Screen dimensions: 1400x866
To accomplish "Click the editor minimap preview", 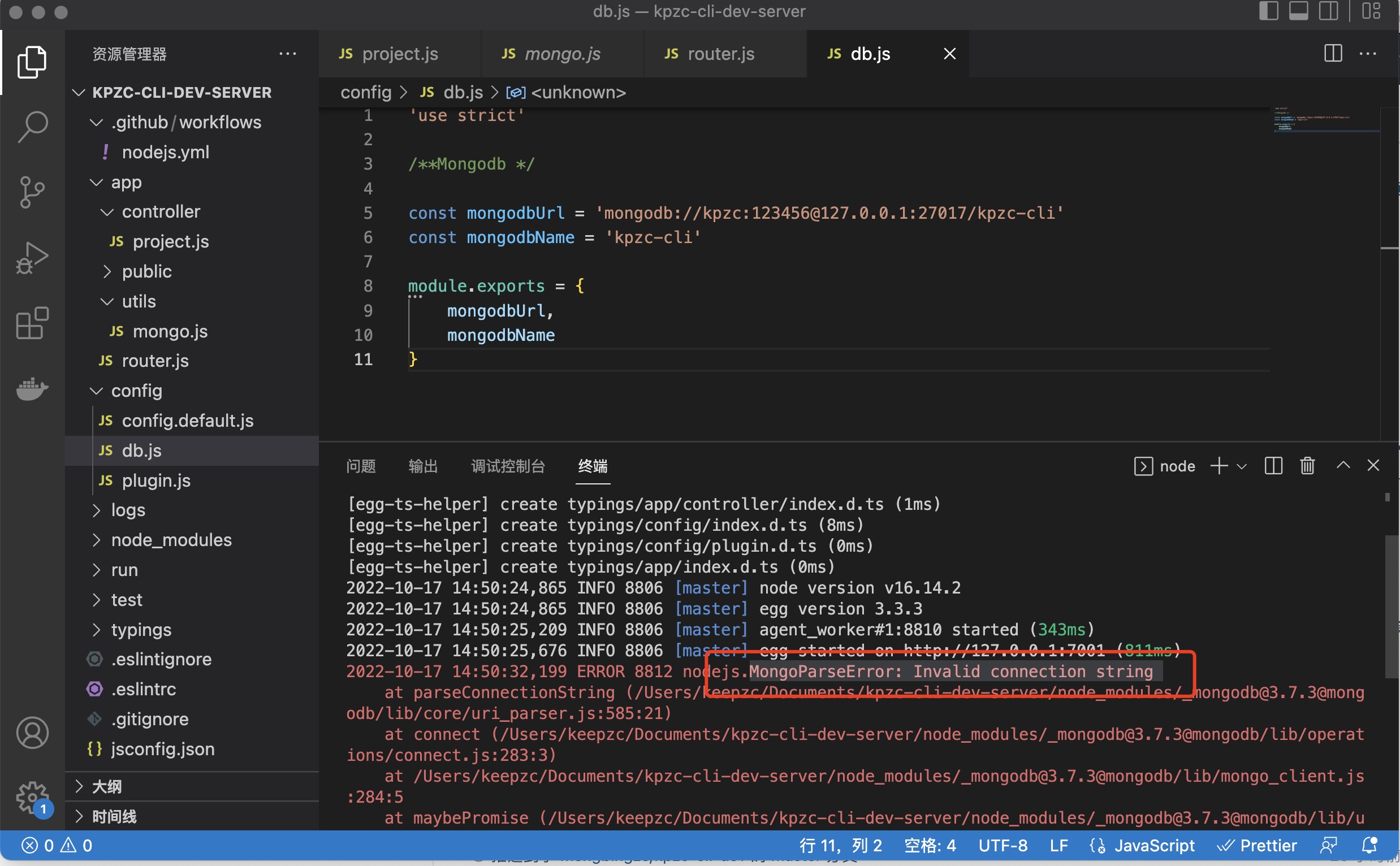I will 1325,120.
